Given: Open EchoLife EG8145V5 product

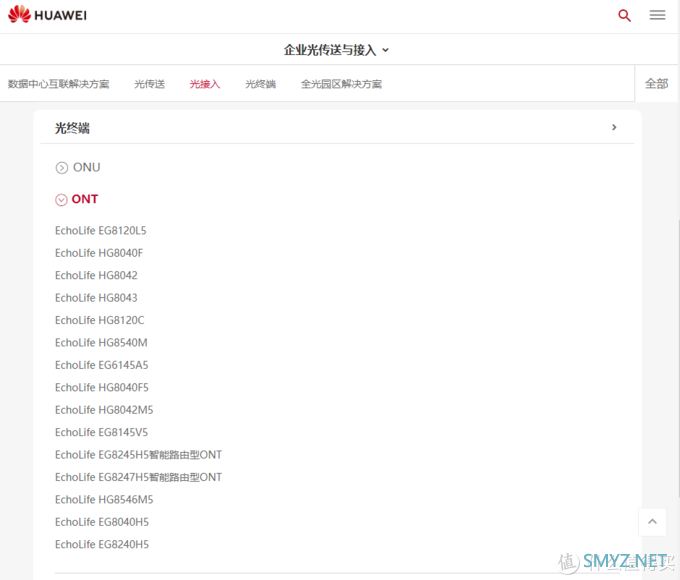Looking at the screenshot, I should coord(101,432).
